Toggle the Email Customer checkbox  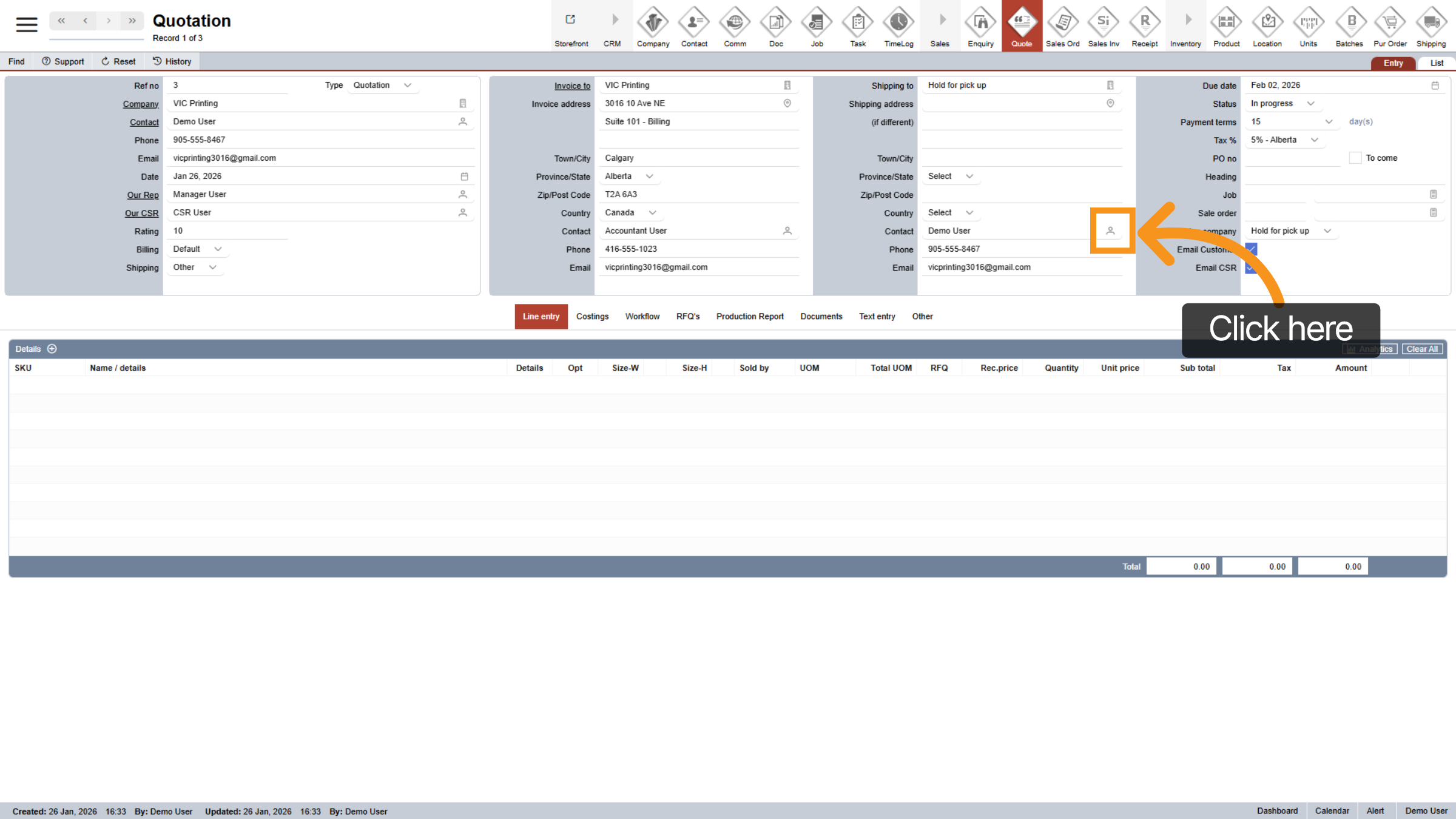[x=1251, y=249]
